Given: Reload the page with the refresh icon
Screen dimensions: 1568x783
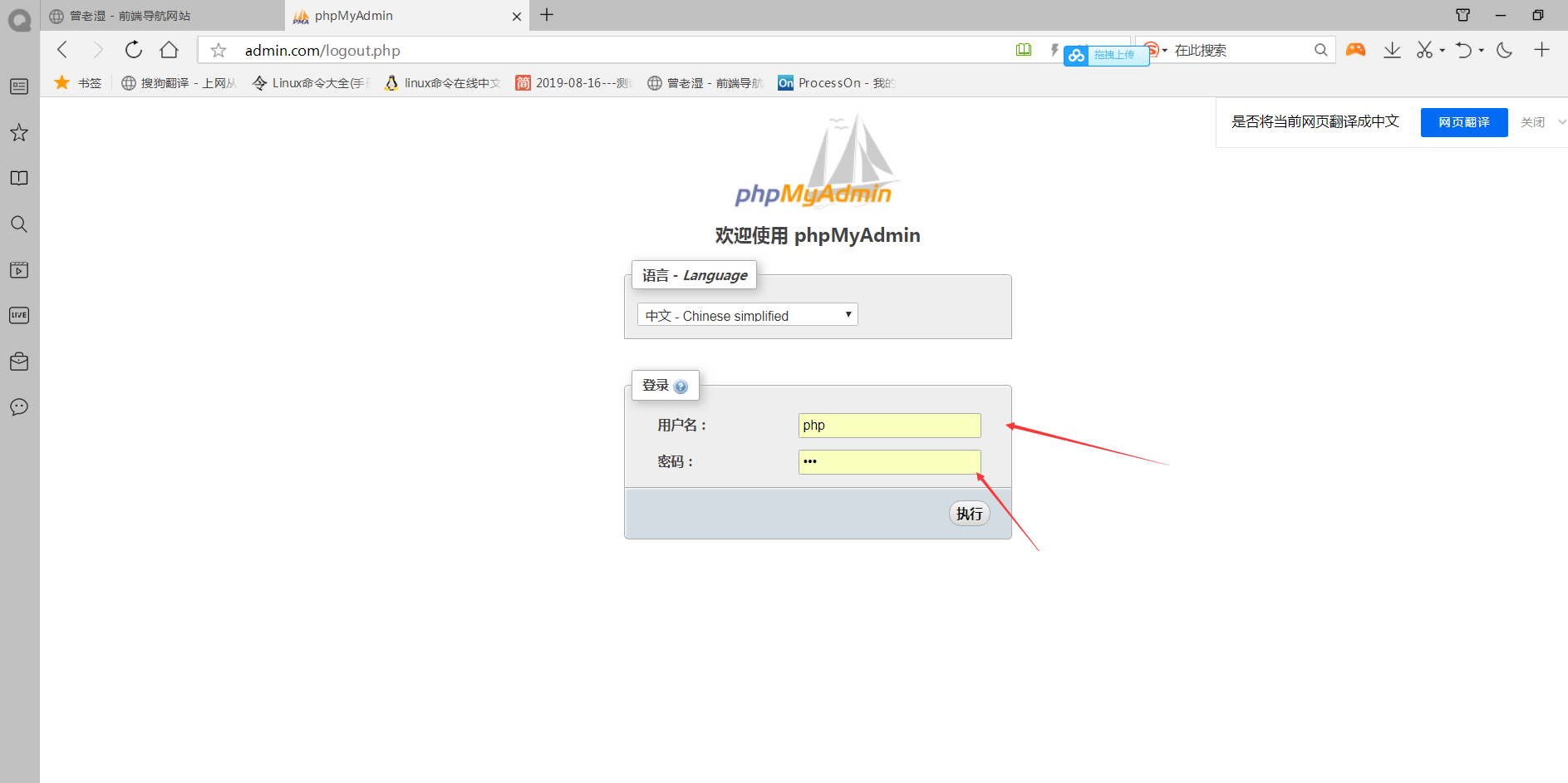Looking at the screenshot, I should (134, 50).
